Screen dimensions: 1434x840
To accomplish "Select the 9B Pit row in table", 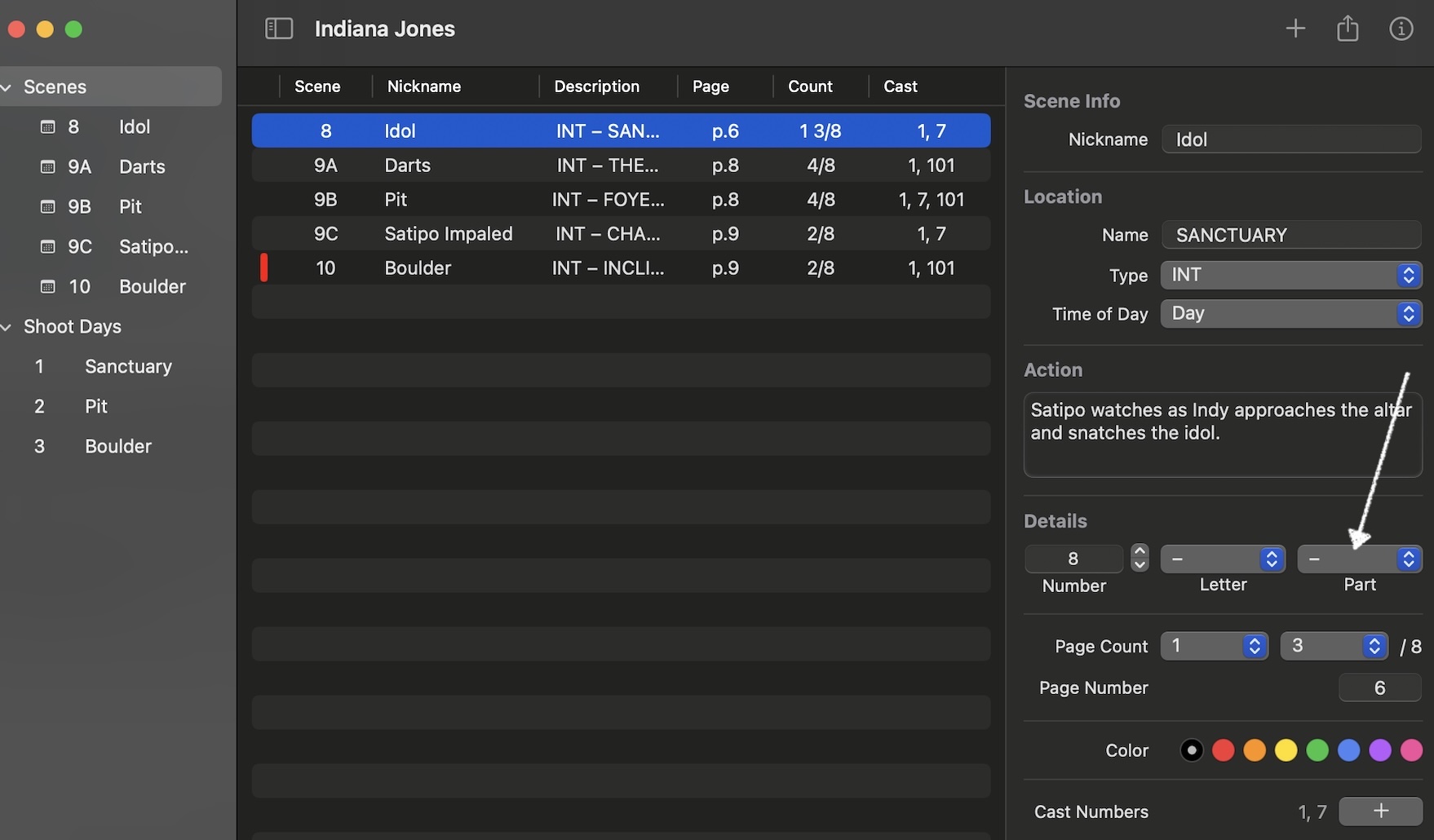I will 621,199.
